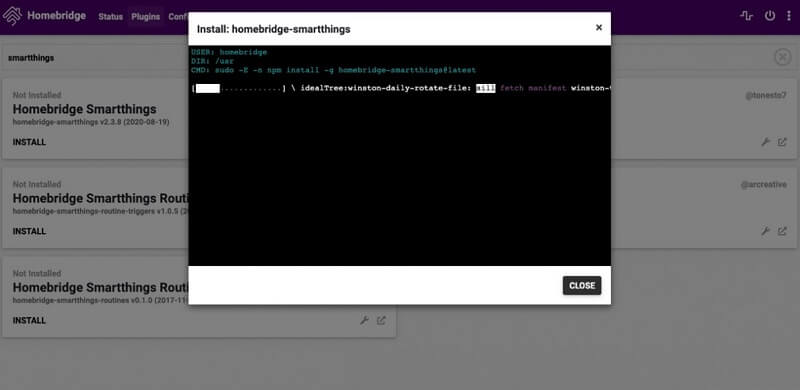Click the install progress bar in terminal

pos(239,88)
